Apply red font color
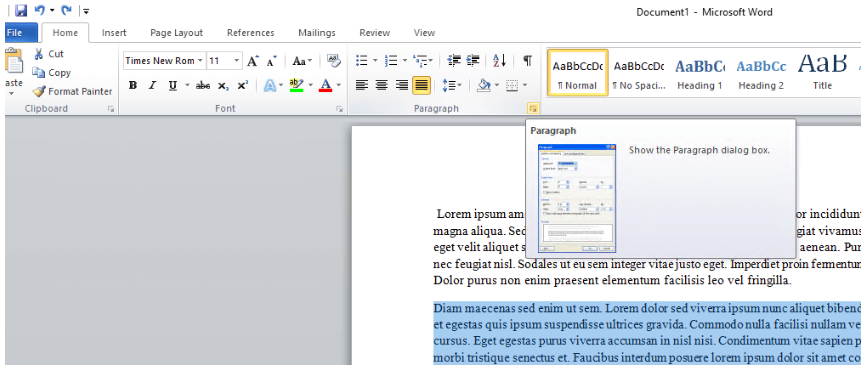The image size is (866, 368). (x=326, y=86)
